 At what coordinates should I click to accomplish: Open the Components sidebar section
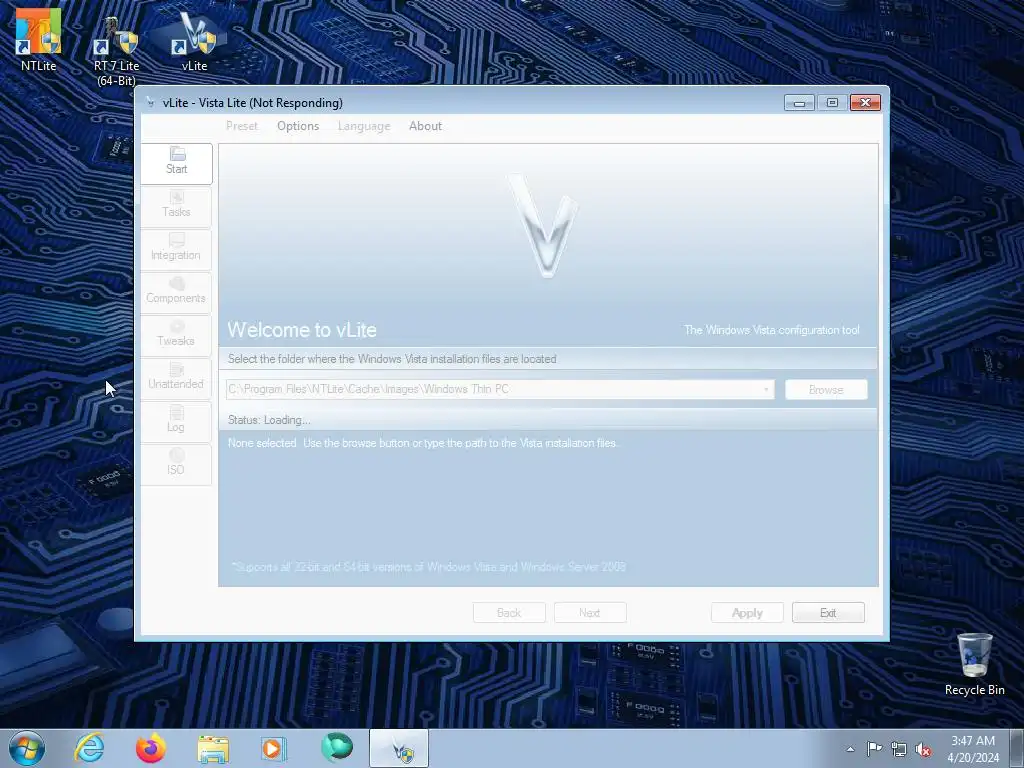[x=176, y=293]
